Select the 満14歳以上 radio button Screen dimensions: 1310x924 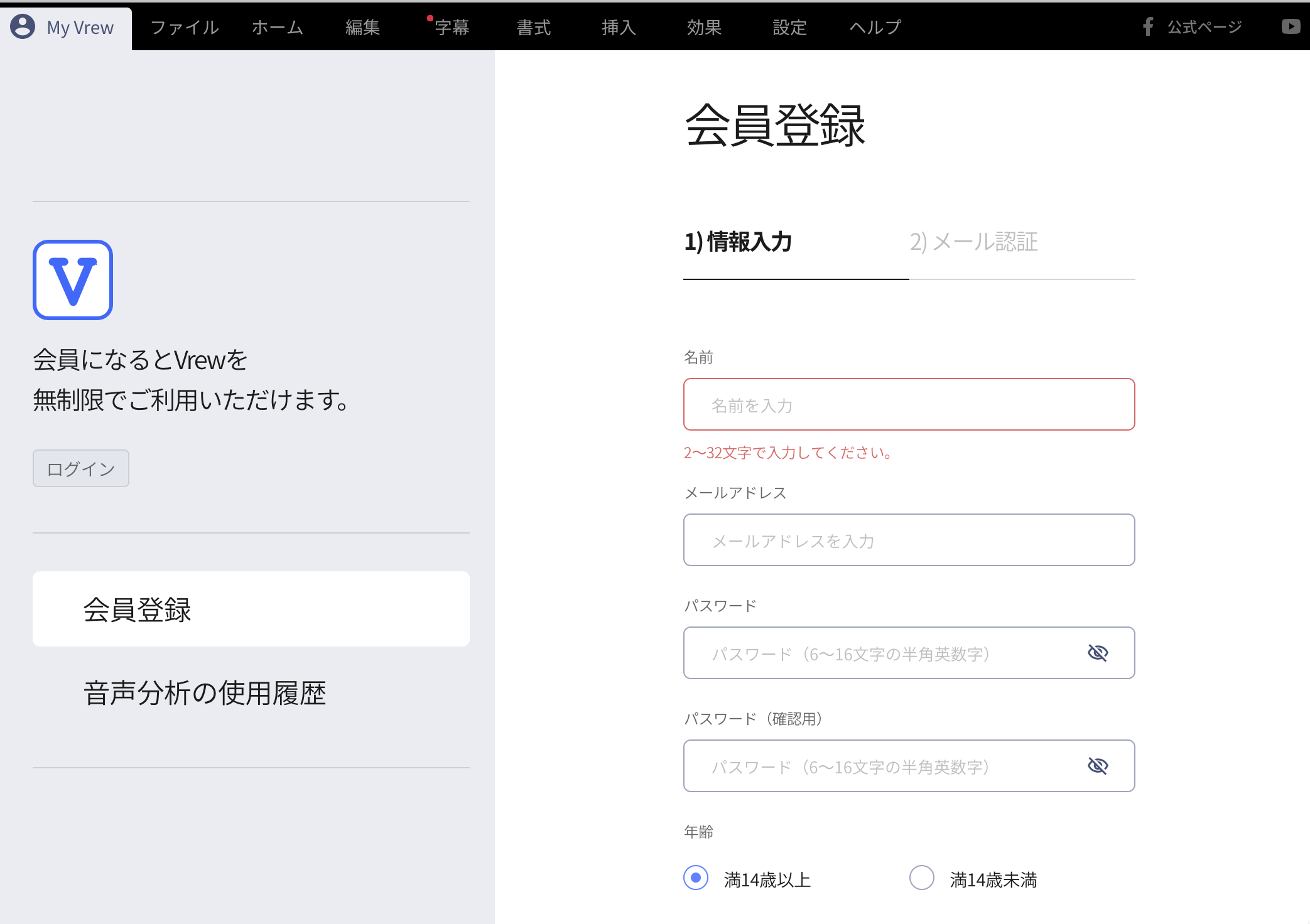pos(696,878)
